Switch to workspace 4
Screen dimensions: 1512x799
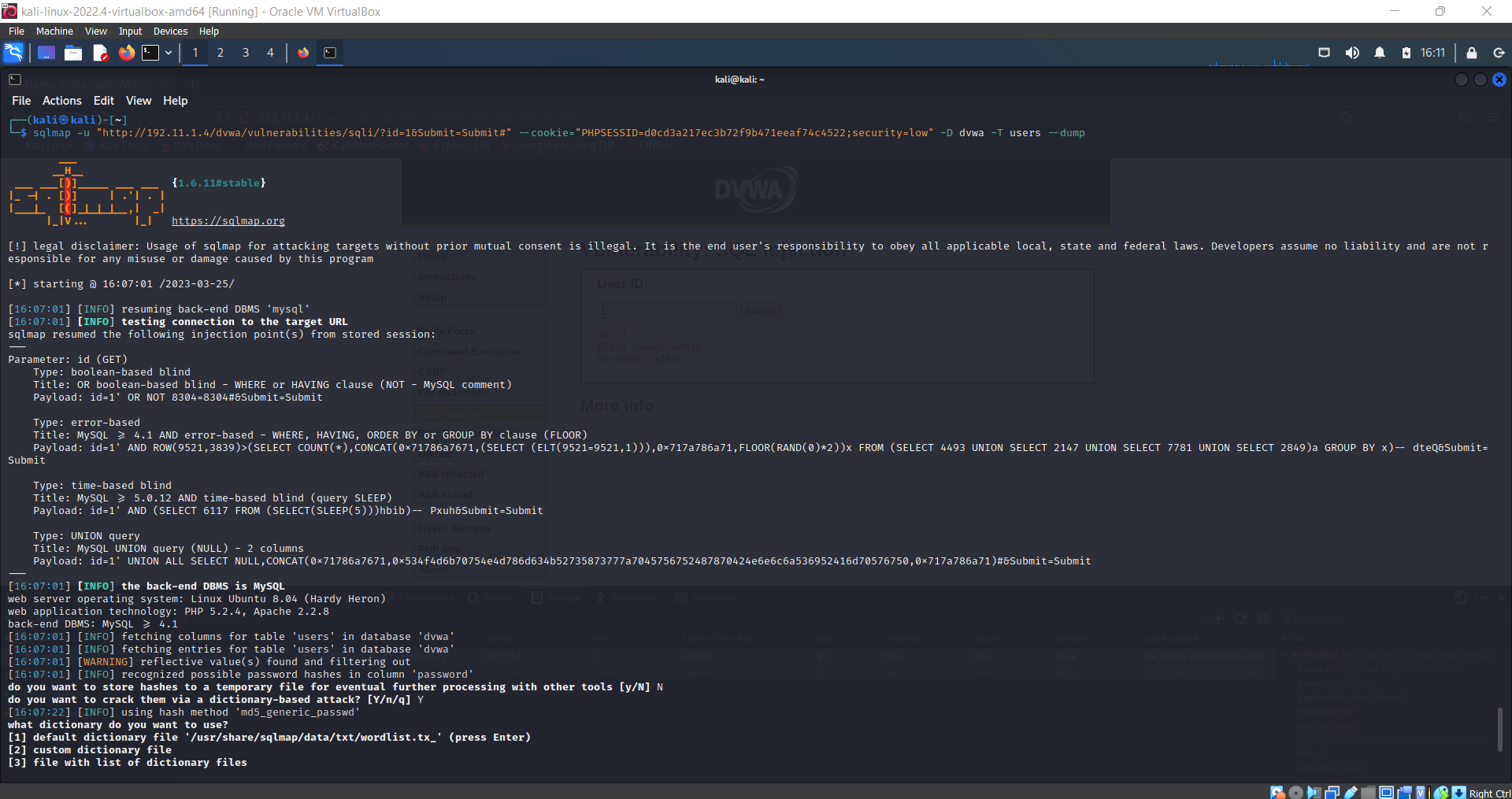[x=270, y=53]
